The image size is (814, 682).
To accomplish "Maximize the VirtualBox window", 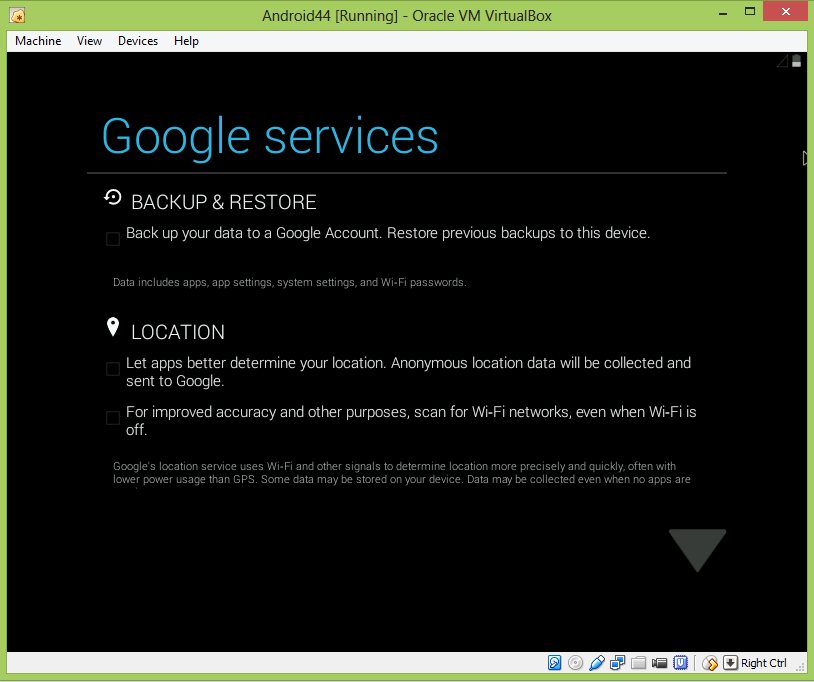I will (750, 11).
